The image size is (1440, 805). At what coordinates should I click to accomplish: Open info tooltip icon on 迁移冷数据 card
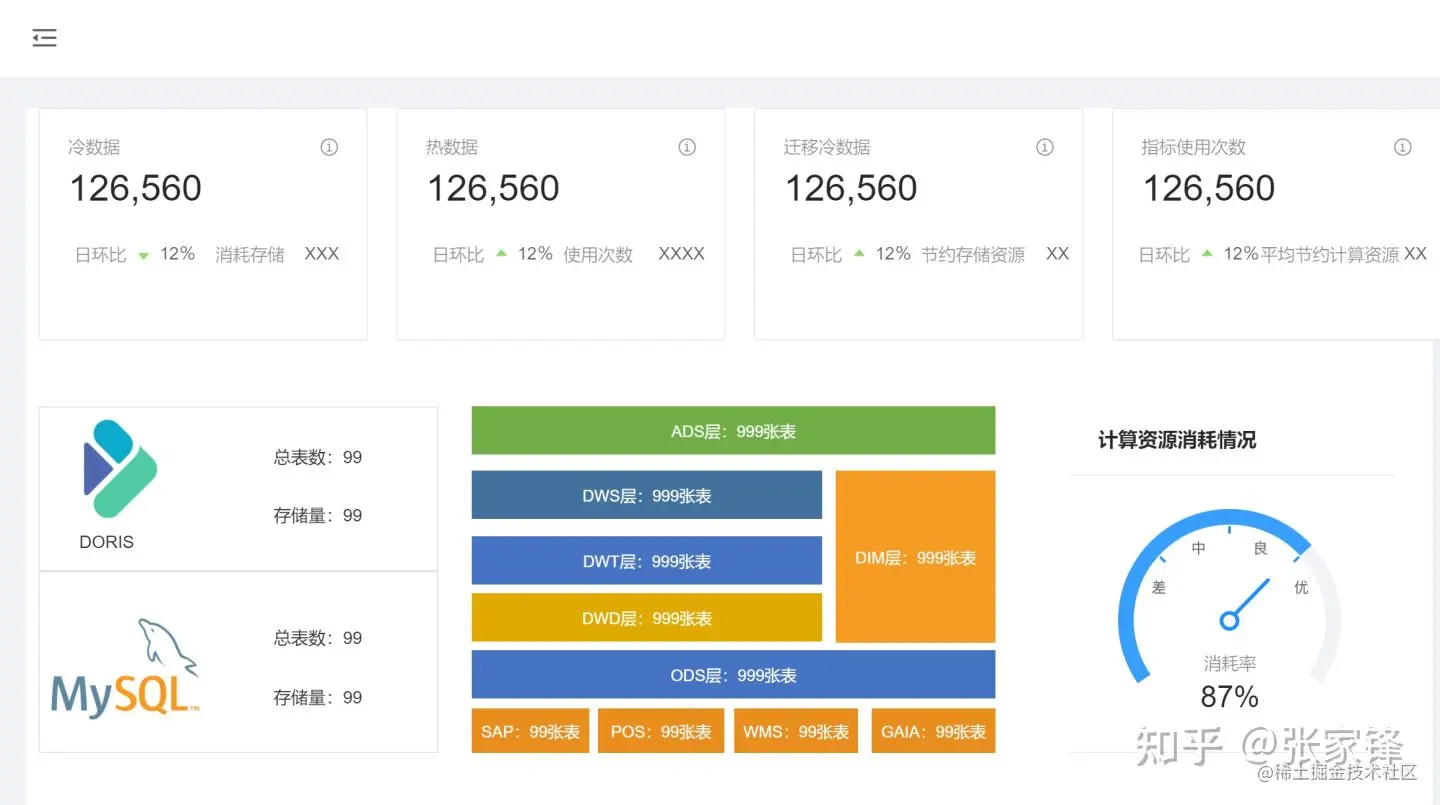pos(1045,147)
